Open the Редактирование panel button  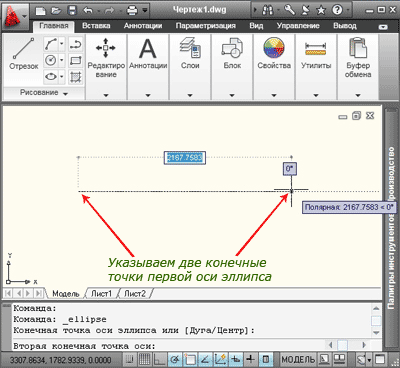click(x=106, y=67)
